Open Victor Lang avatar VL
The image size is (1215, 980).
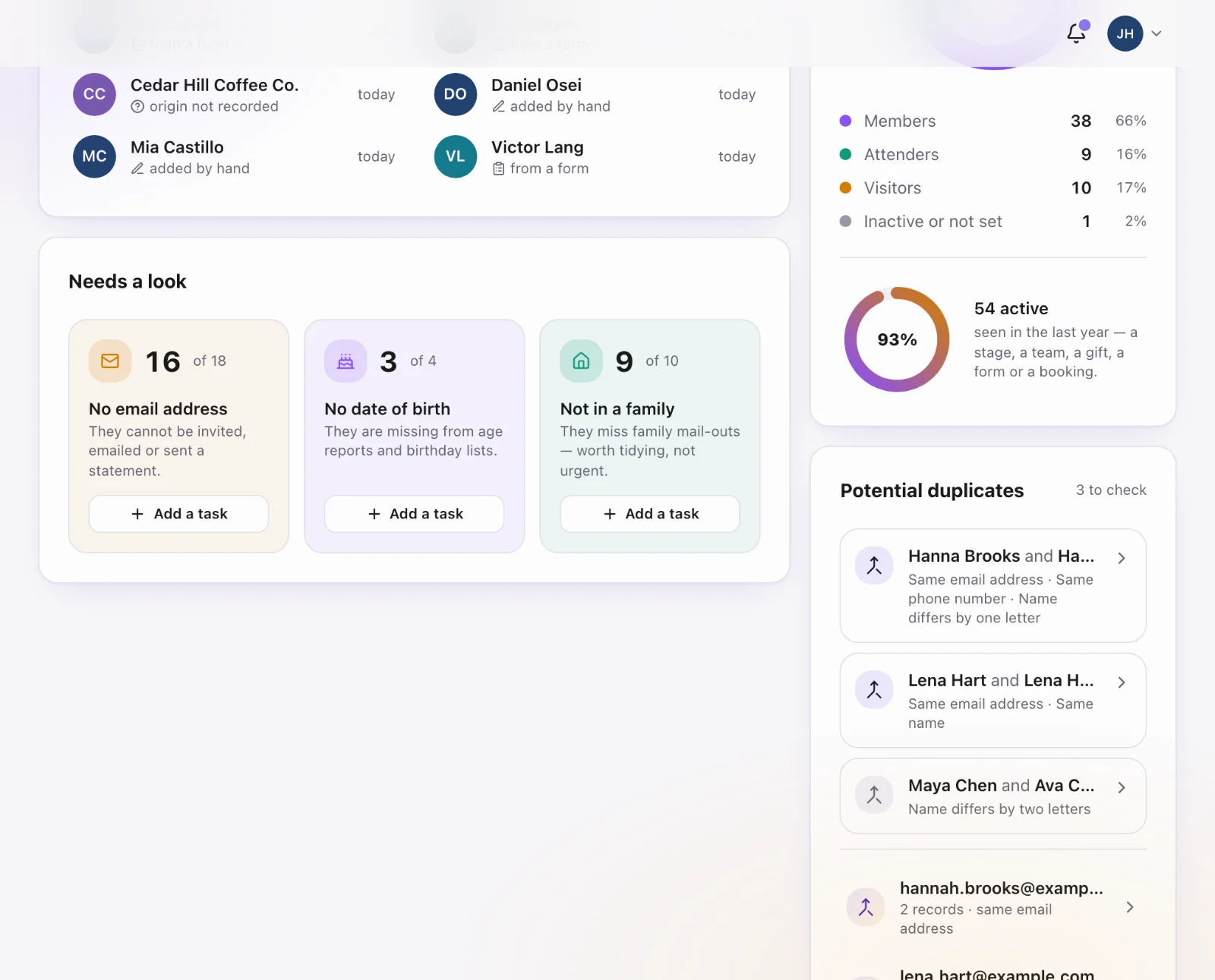pyautogui.click(x=455, y=156)
